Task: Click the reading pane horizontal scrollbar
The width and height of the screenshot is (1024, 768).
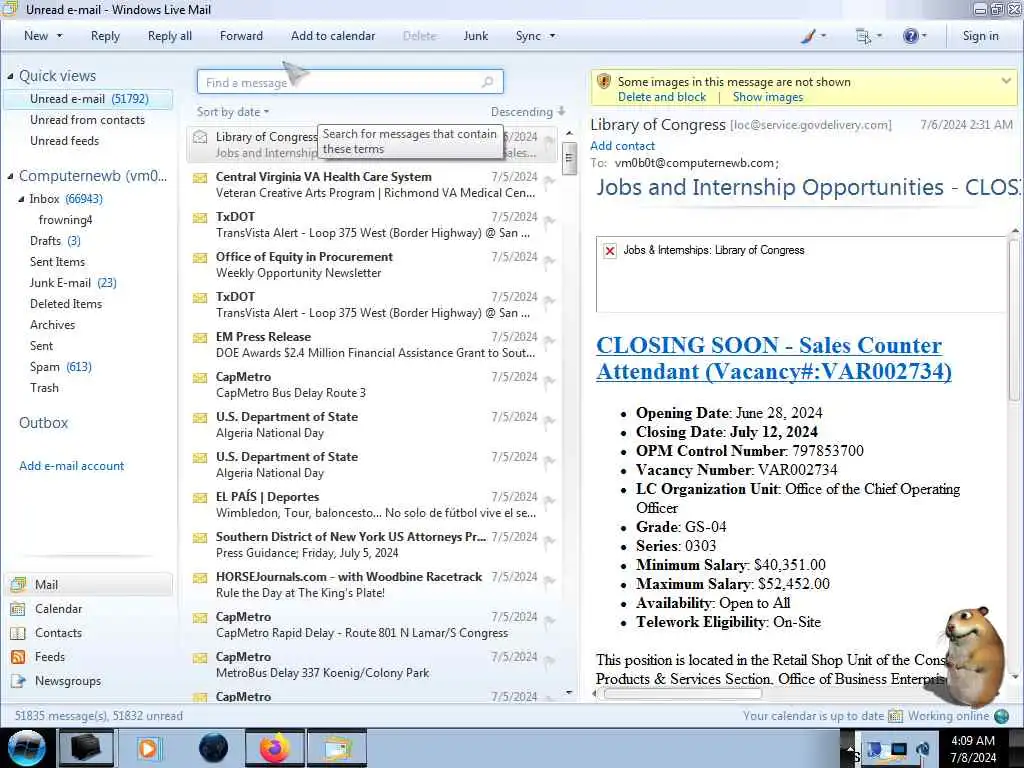Action: [682, 694]
